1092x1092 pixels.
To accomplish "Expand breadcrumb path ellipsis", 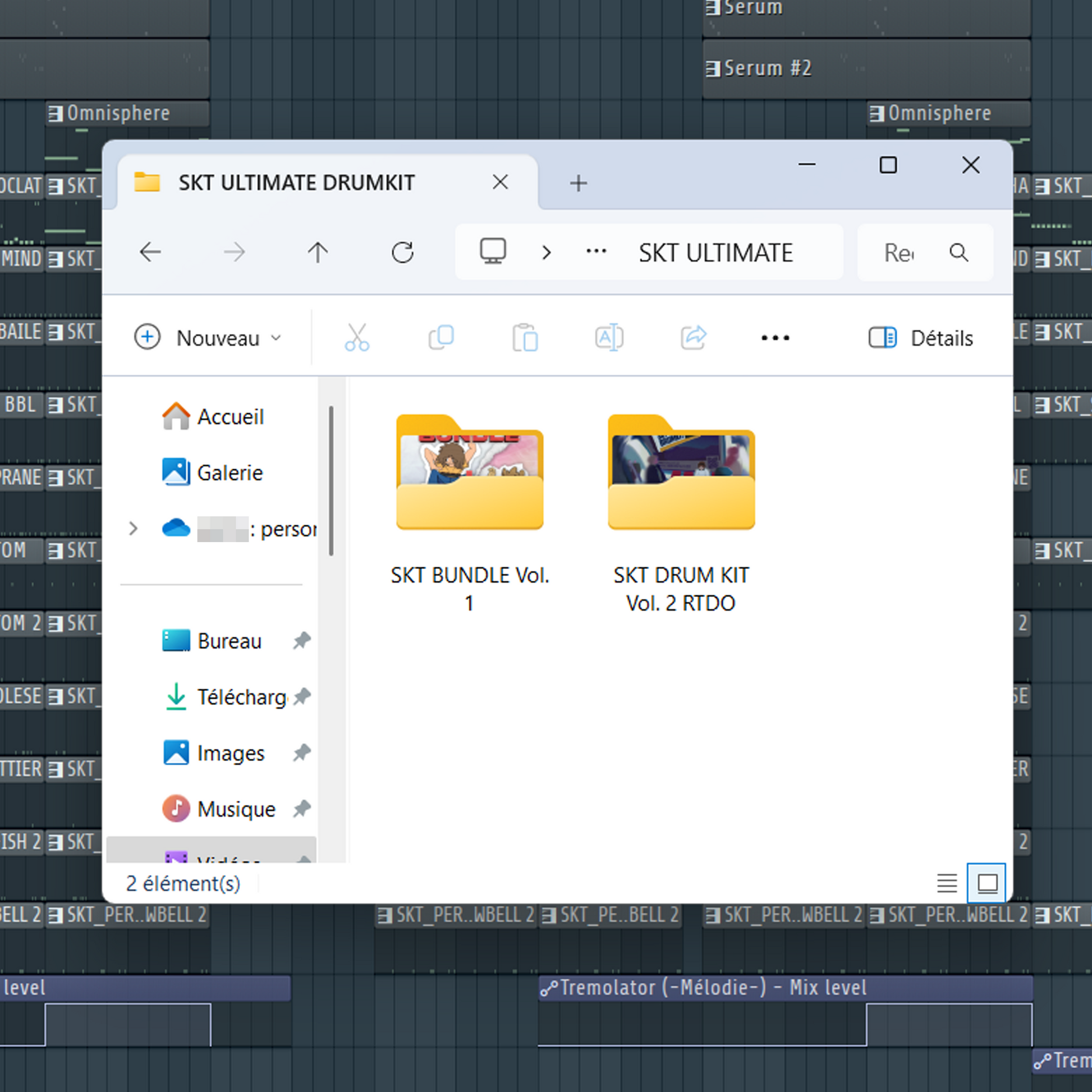I will point(596,252).
